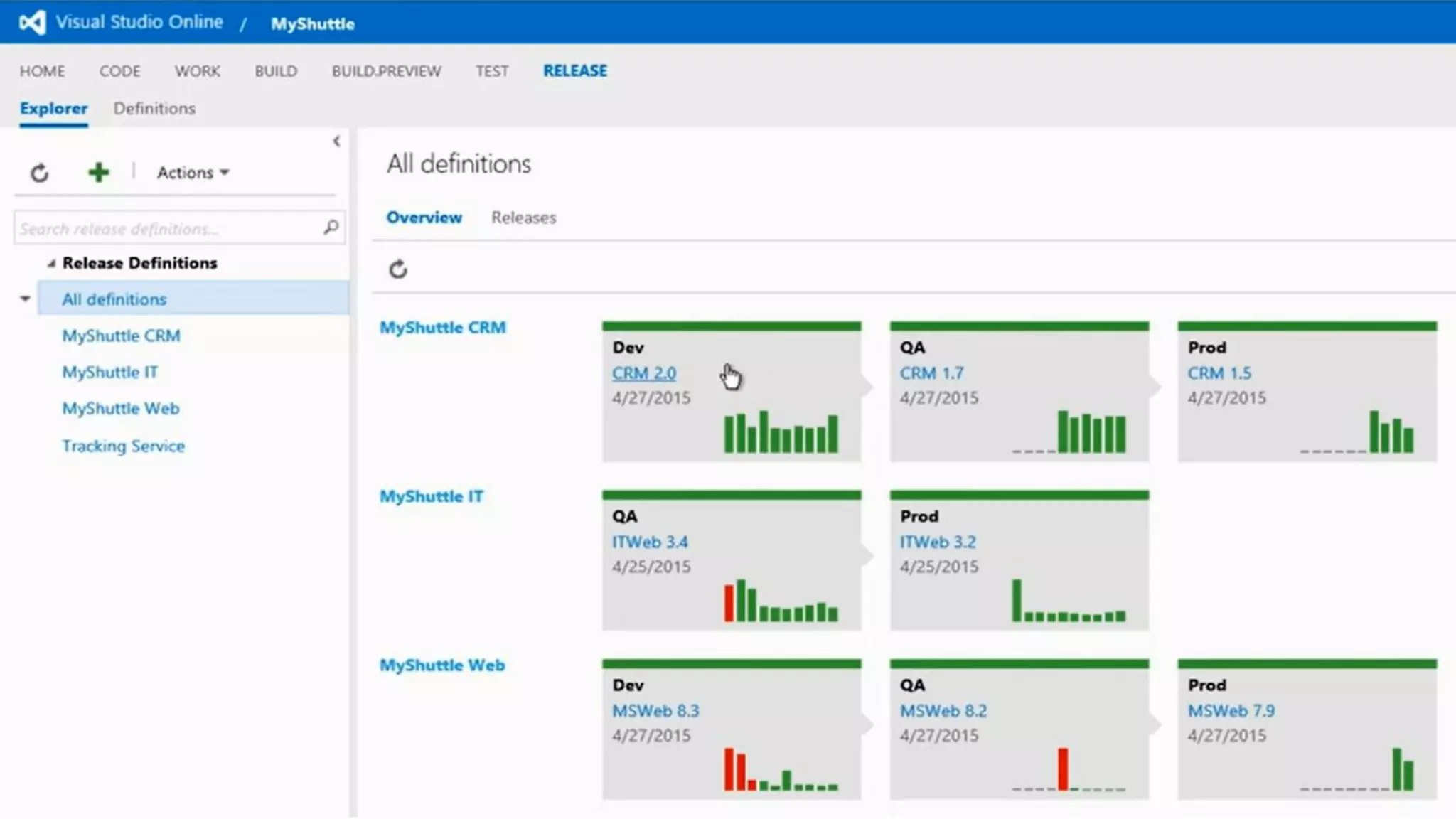Click the search magnifier icon
Viewport: 1456px width, 819px height.
(x=331, y=227)
